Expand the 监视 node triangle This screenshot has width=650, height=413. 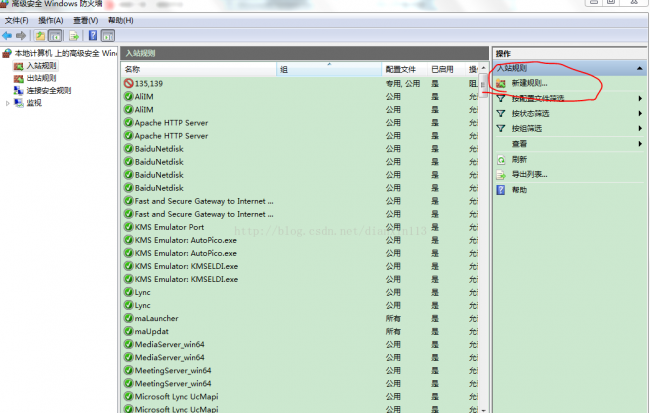click(x=7, y=103)
